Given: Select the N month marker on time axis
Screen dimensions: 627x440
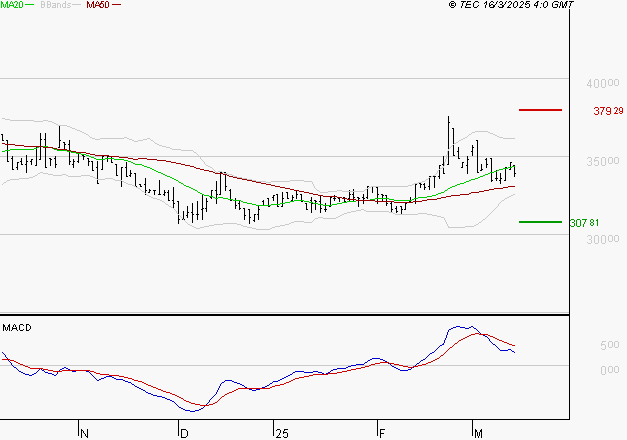Looking at the screenshot, I should [84, 432].
